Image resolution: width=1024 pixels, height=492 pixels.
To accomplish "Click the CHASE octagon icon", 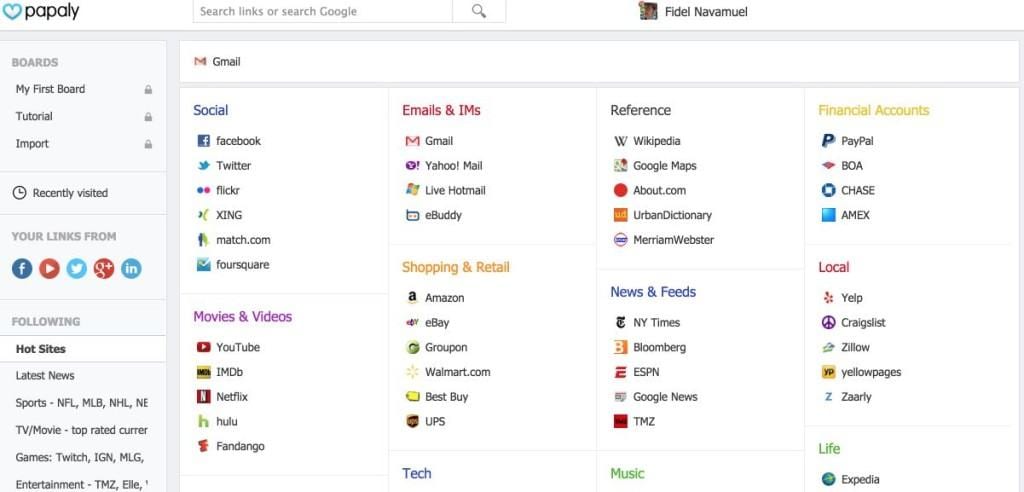I will (829, 190).
